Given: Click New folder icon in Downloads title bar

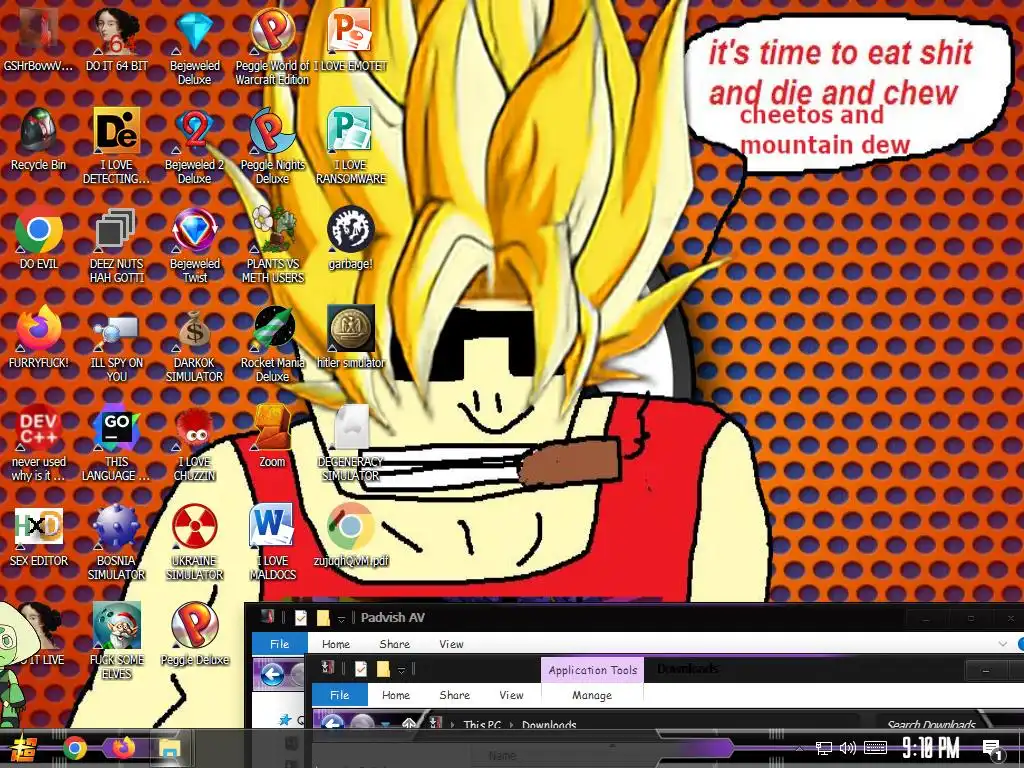Looking at the screenshot, I should click(383, 669).
